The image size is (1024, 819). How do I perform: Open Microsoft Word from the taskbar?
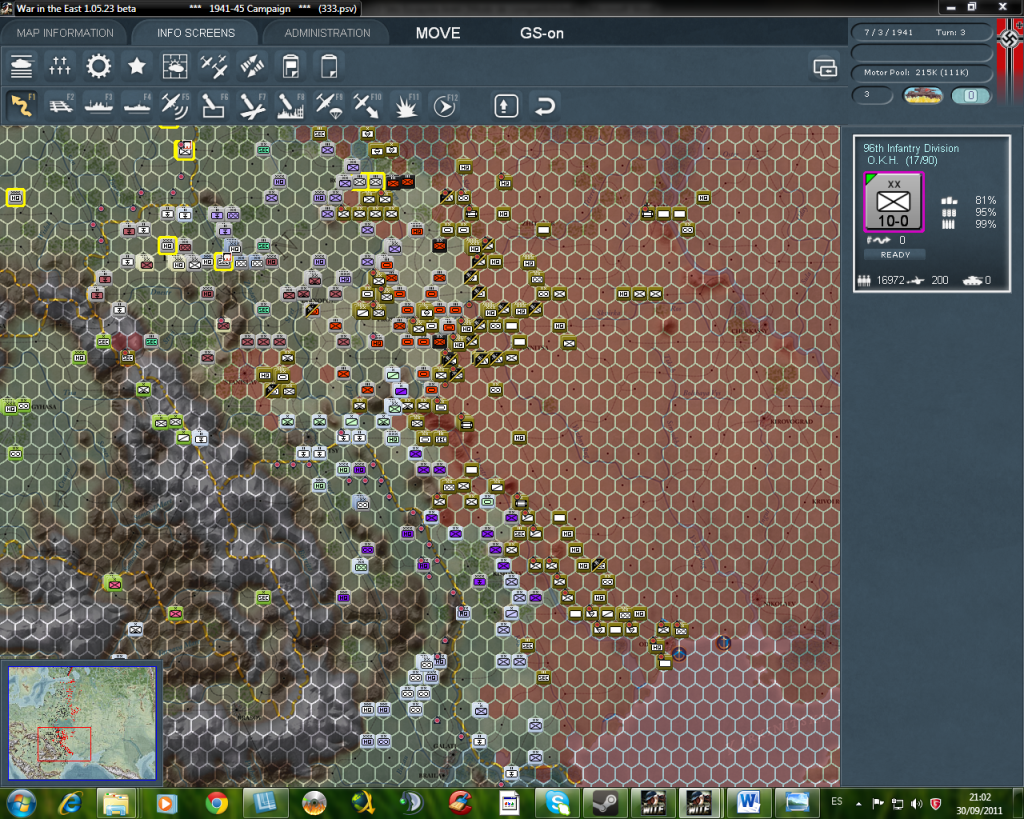click(x=748, y=803)
